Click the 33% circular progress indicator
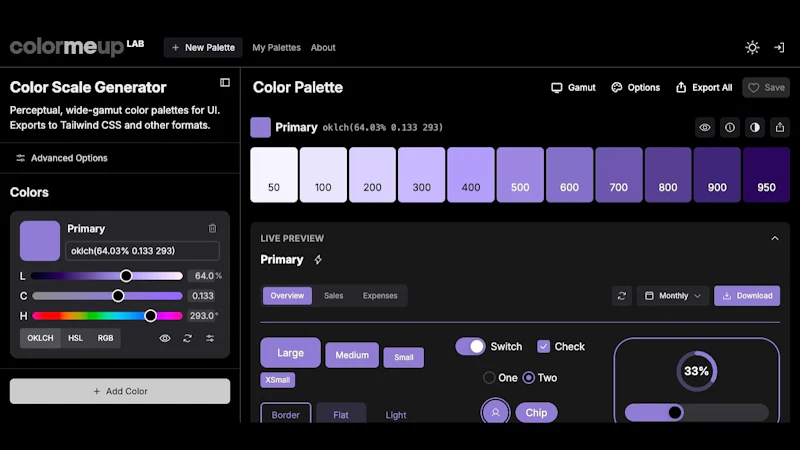The height and width of the screenshot is (450, 800). pos(696,371)
